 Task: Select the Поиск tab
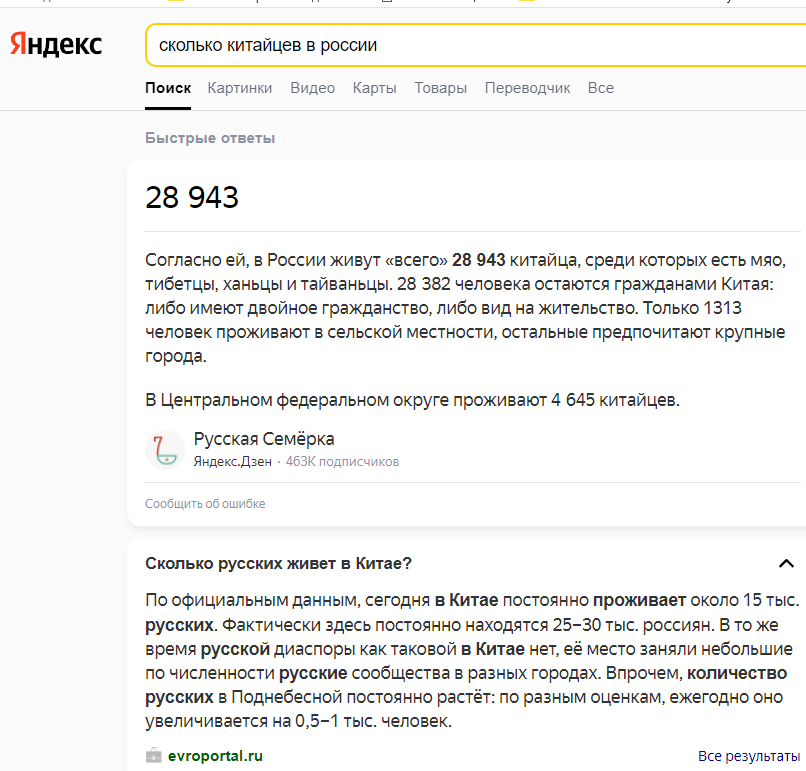pos(168,88)
